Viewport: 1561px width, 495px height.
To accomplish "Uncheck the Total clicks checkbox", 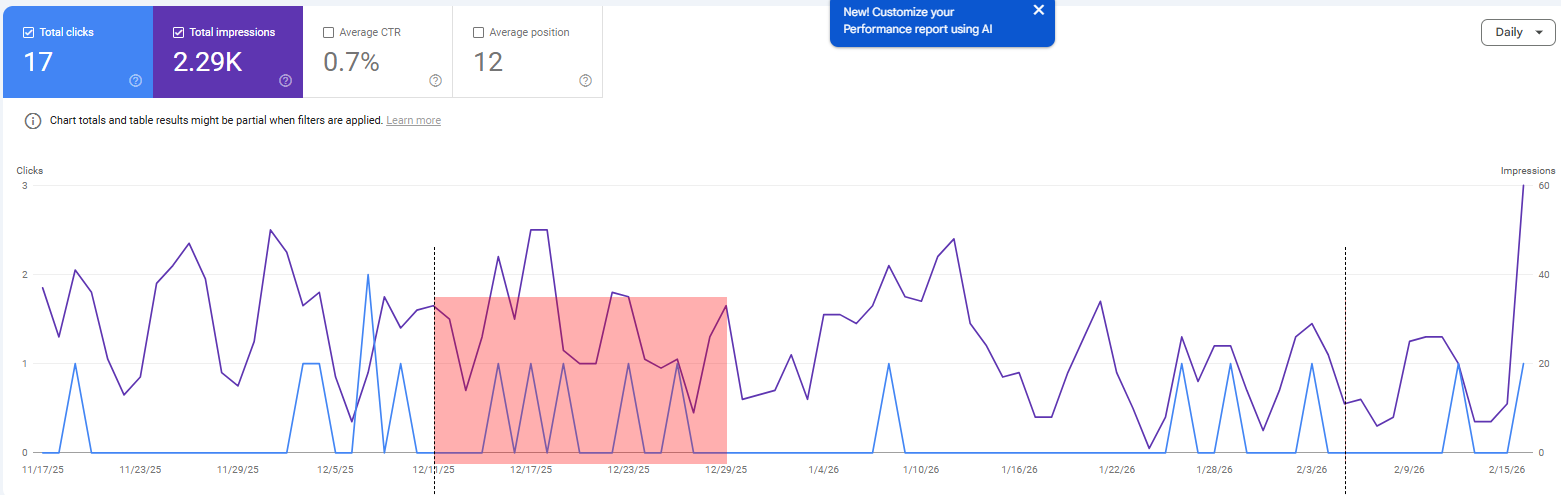I will pos(27,33).
